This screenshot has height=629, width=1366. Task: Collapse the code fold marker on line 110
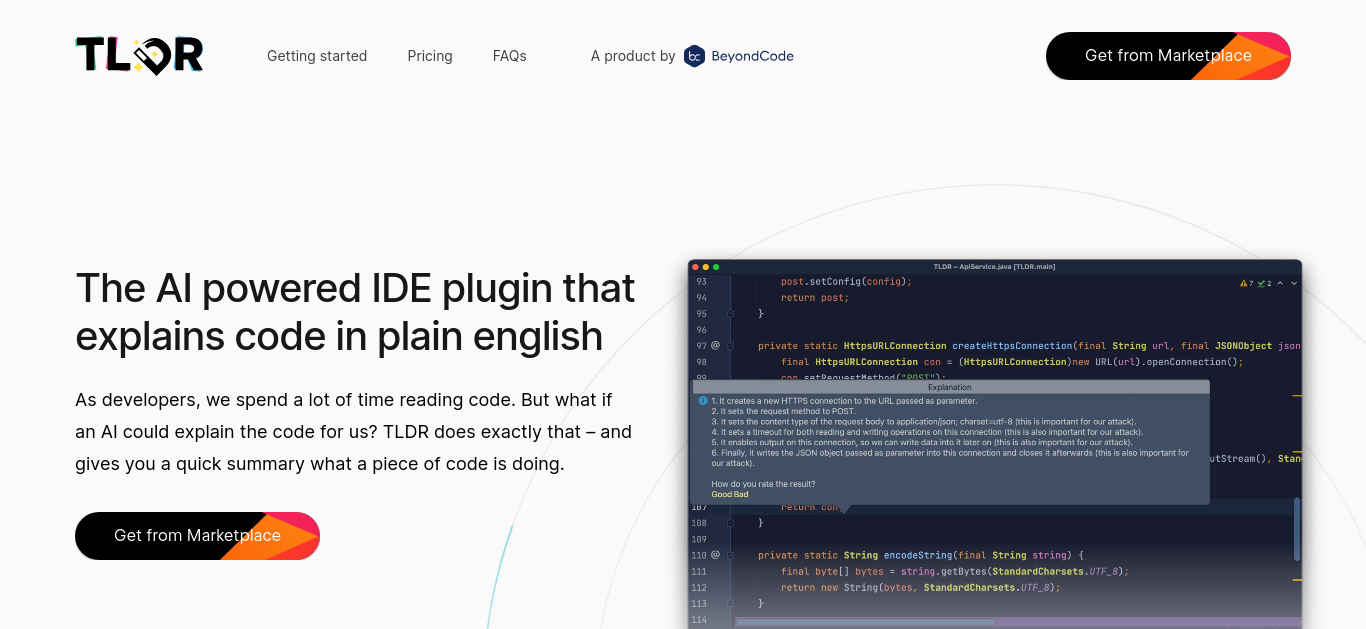pos(731,555)
